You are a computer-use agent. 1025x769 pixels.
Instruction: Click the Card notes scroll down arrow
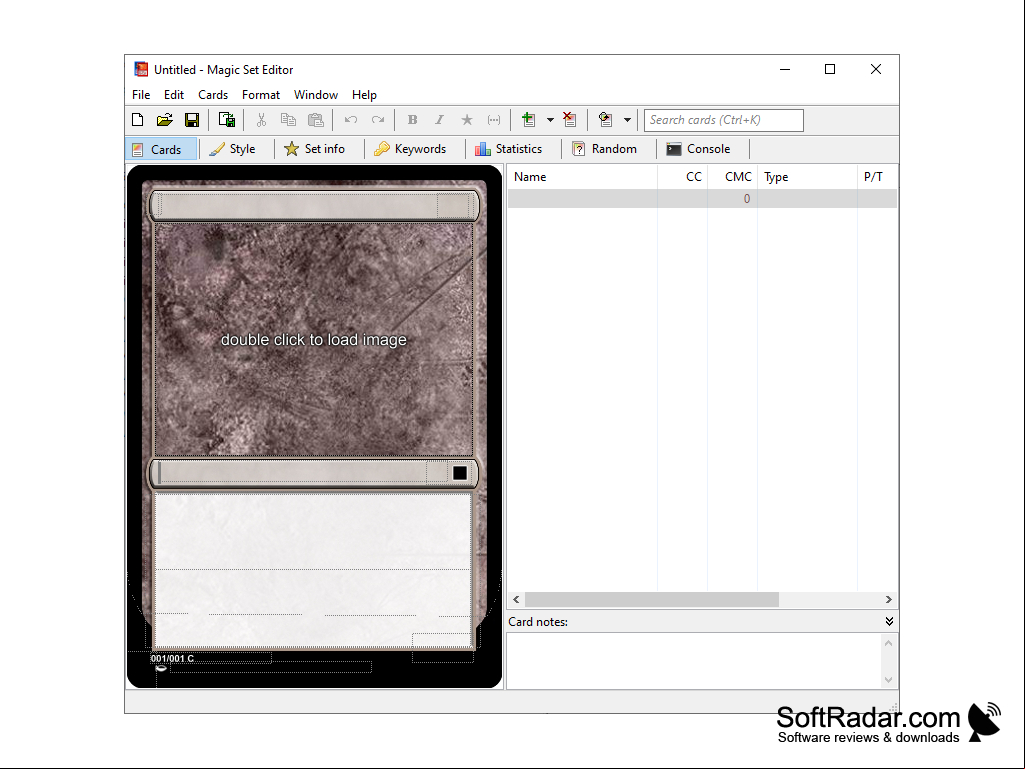point(888,679)
